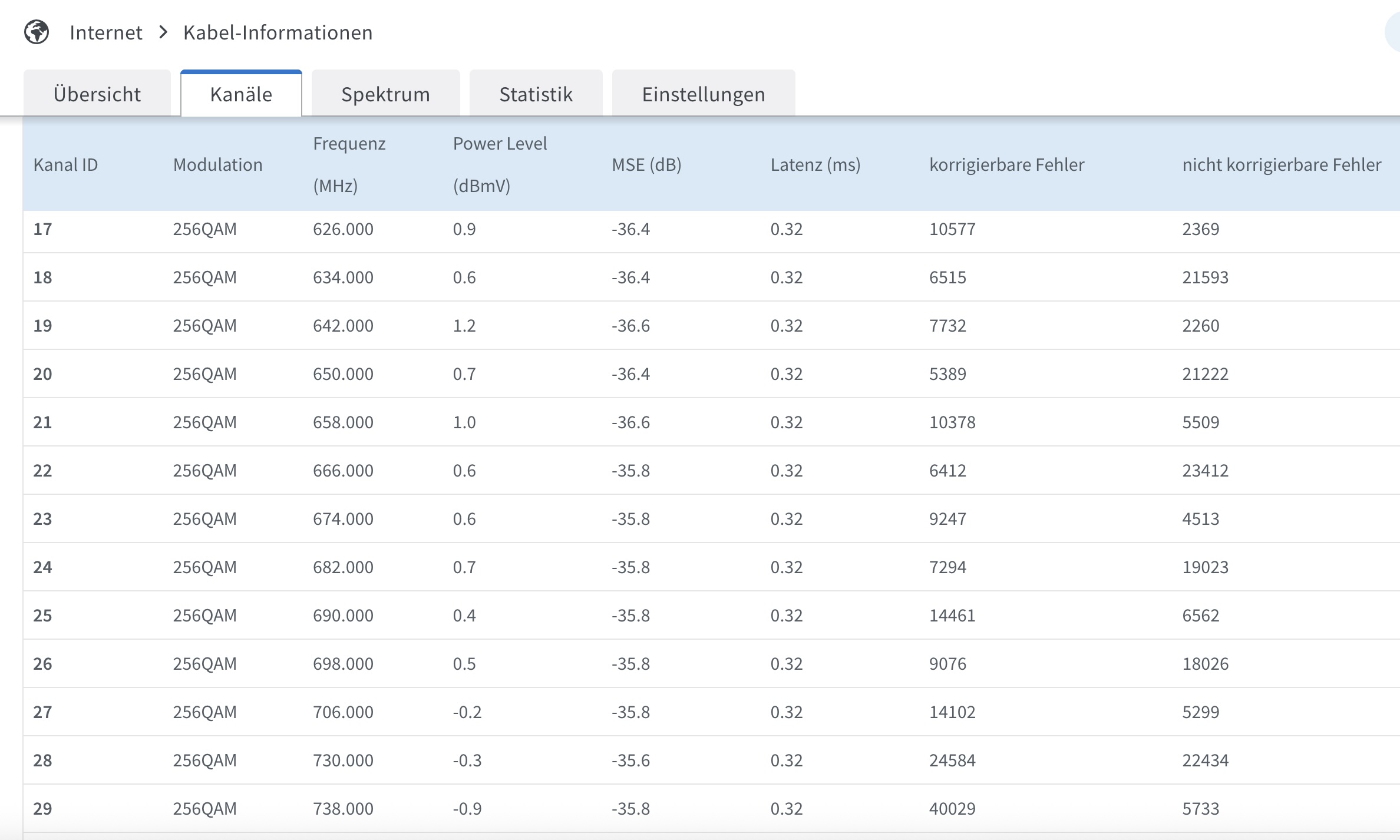
Task: Click the Modulation column header
Action: point(217,164)
